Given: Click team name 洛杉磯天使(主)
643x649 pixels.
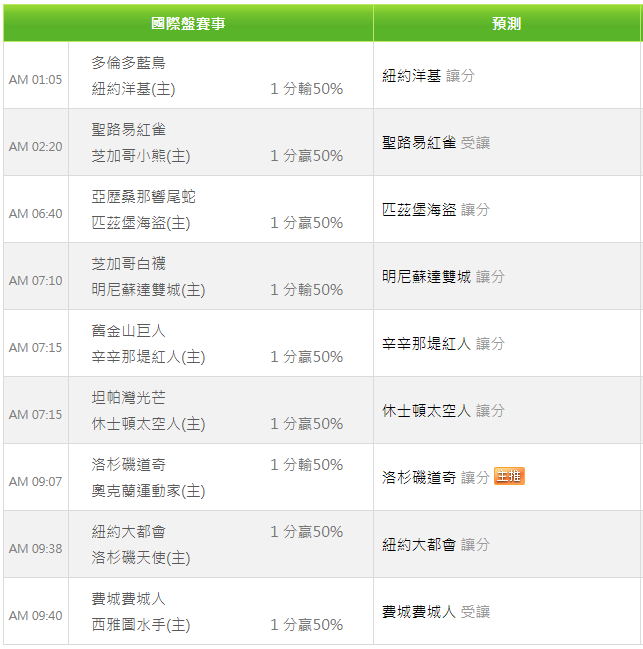Looking at the screenshot, I should tap(141, 558).
